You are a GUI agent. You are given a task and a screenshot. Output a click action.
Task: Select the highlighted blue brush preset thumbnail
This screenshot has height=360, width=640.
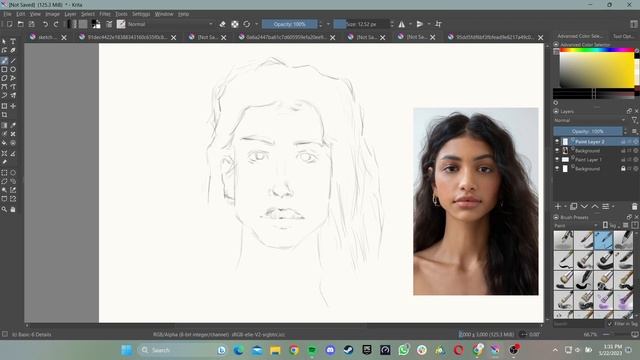point(604,240)
